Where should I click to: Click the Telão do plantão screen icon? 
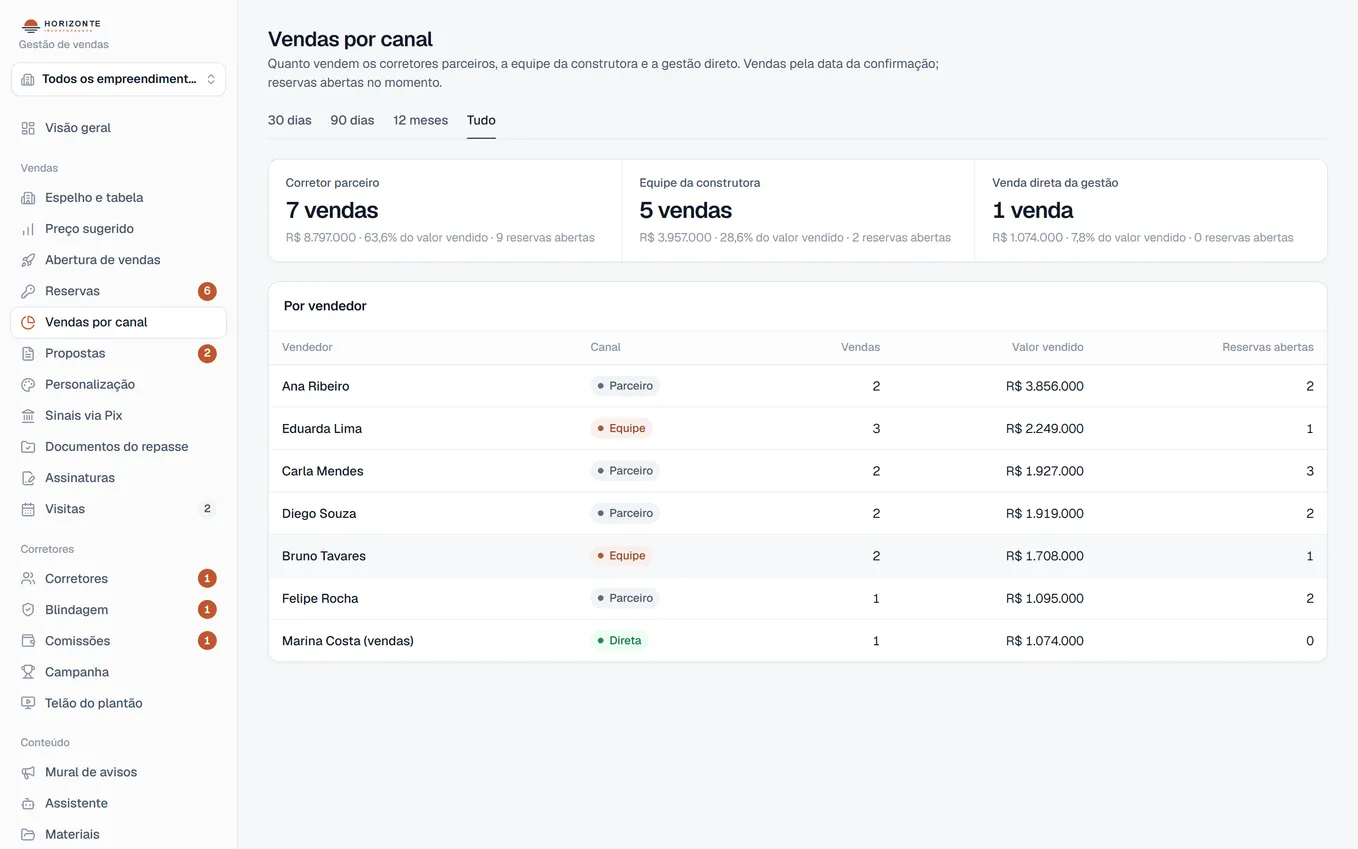pyautogui.click(x=28, y=703)
